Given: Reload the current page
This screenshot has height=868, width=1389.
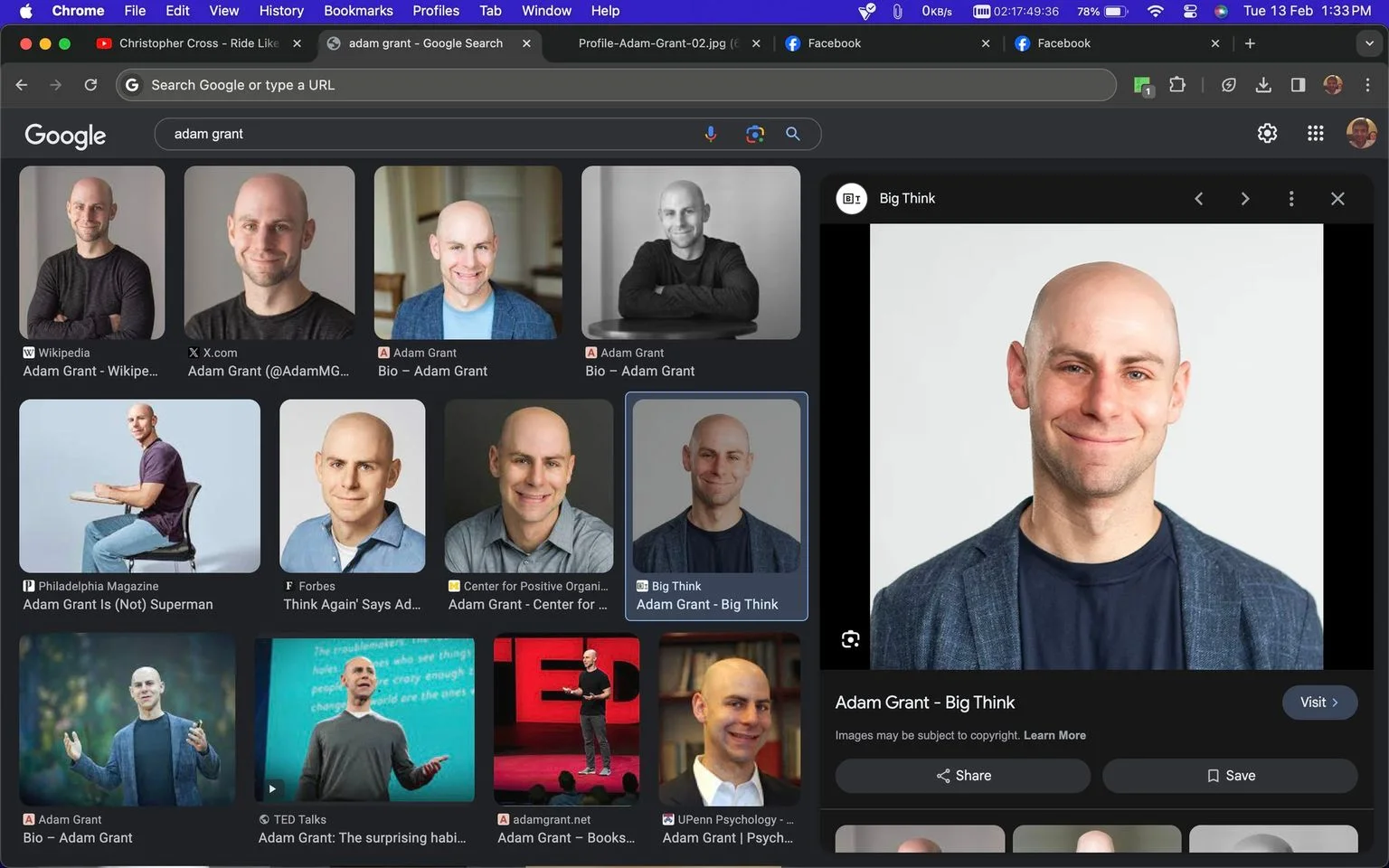Looking at the screenshot, I should (x=90, y=85).
